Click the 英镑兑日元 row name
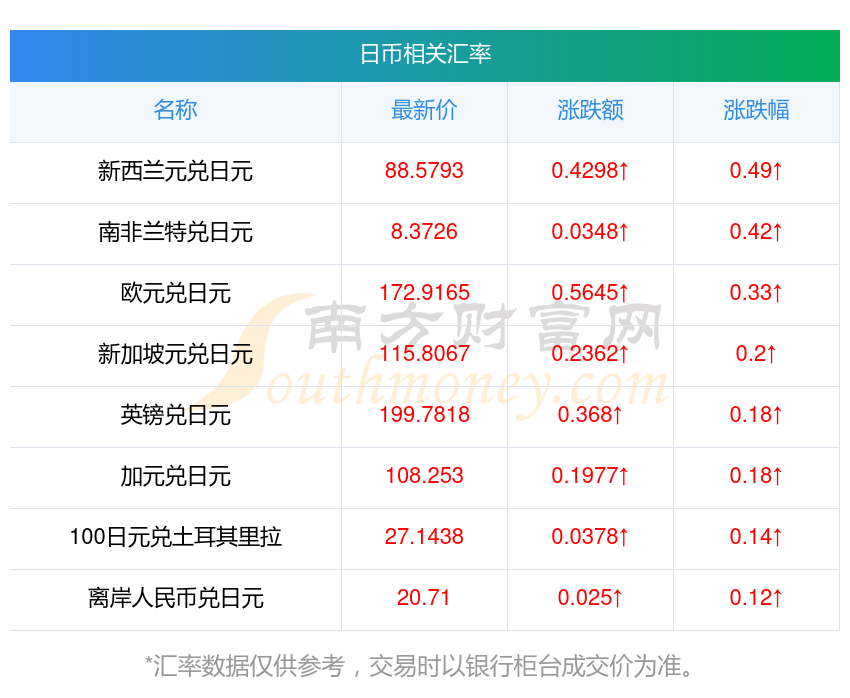Screen dimensions: 850x698 click(175, 415)
